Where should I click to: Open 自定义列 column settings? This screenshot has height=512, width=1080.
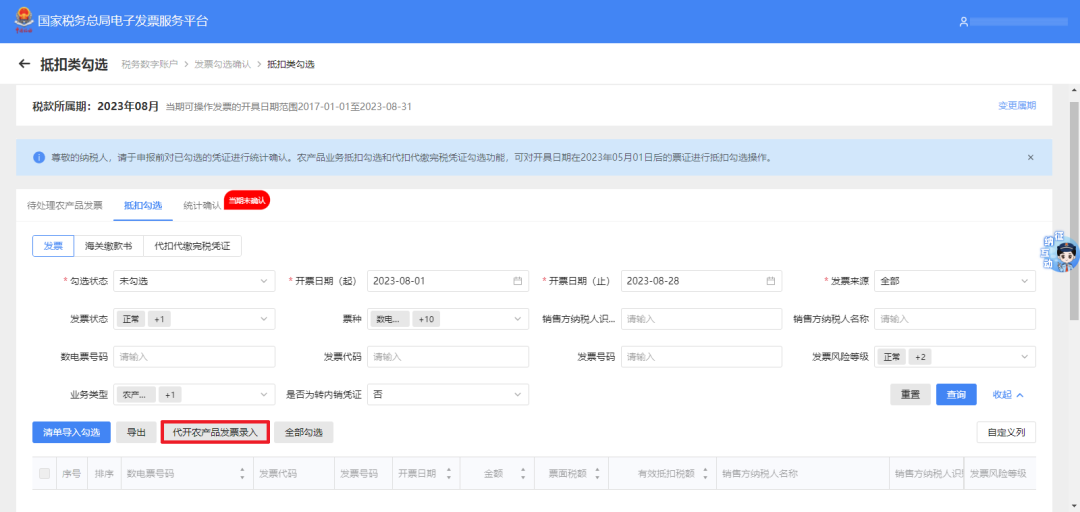1006,433
